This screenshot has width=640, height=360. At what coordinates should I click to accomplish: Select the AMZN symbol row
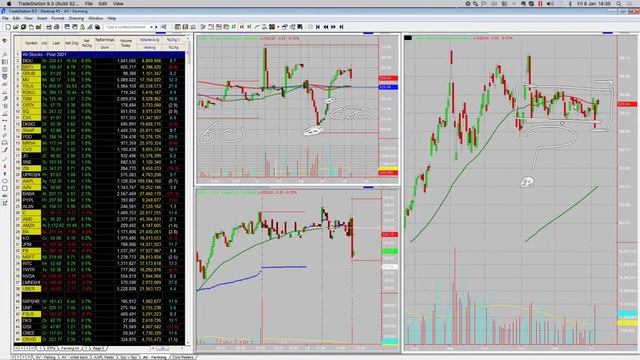(100, 225)
